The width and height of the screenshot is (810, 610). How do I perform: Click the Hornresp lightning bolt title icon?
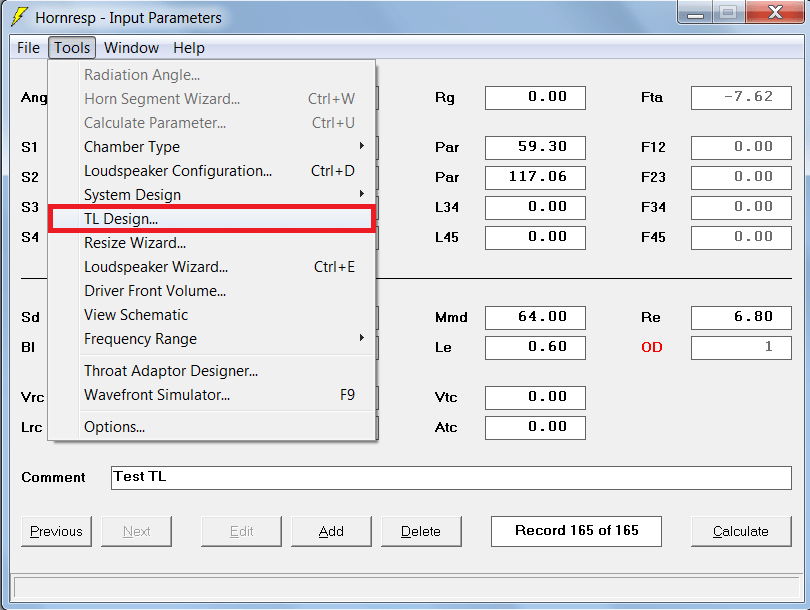[x=20, y=17]
